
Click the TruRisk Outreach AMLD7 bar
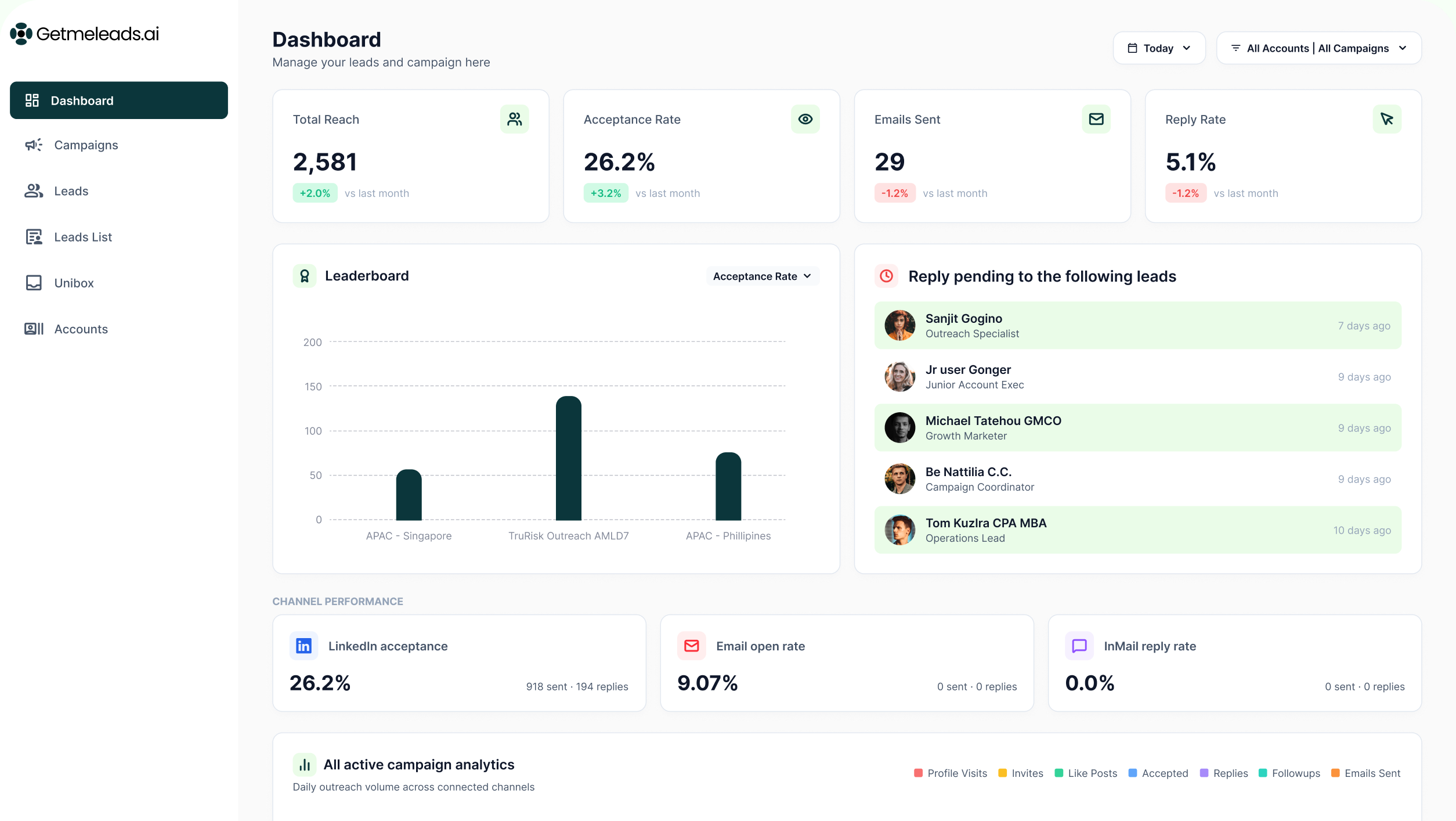(x=568, y=458)
